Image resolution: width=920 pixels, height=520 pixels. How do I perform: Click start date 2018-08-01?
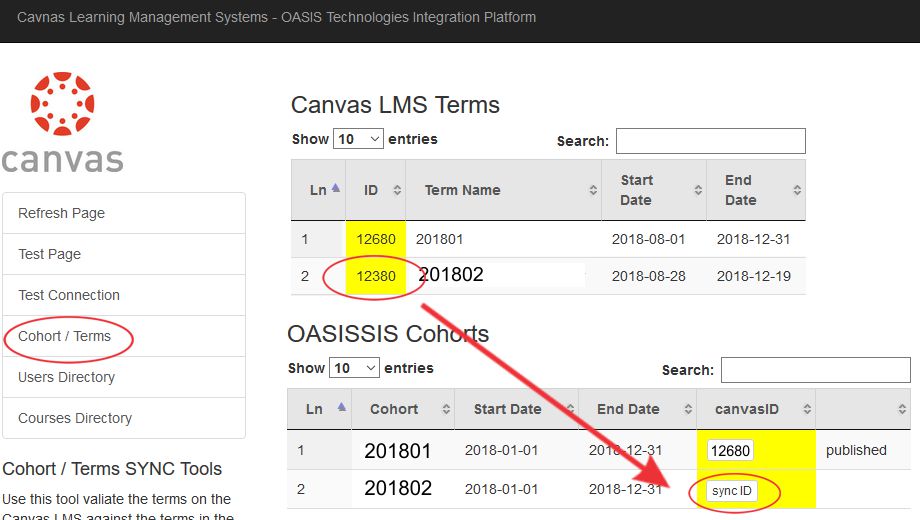point(648,239)
